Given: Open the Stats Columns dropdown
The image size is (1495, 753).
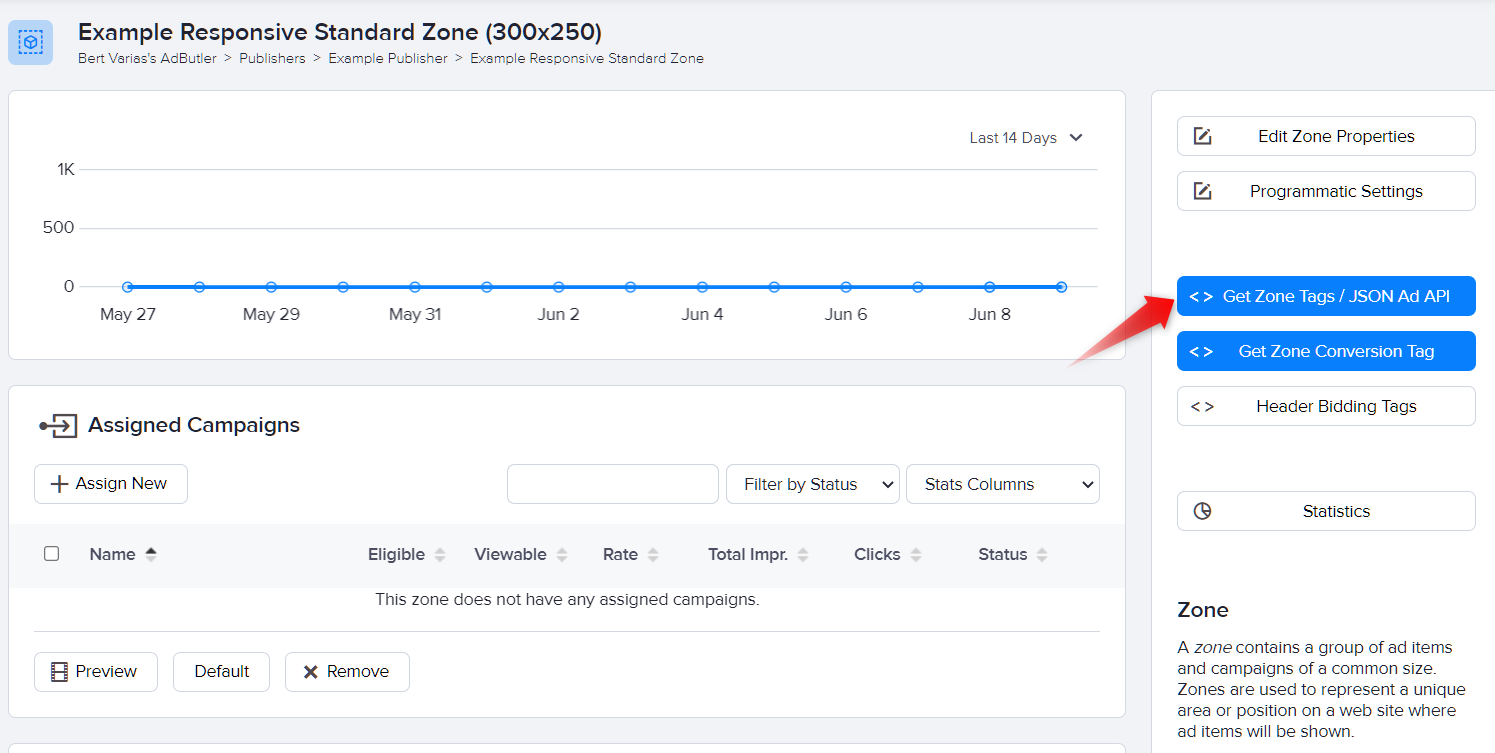Looking at the screenshot, I should 1003,484.
